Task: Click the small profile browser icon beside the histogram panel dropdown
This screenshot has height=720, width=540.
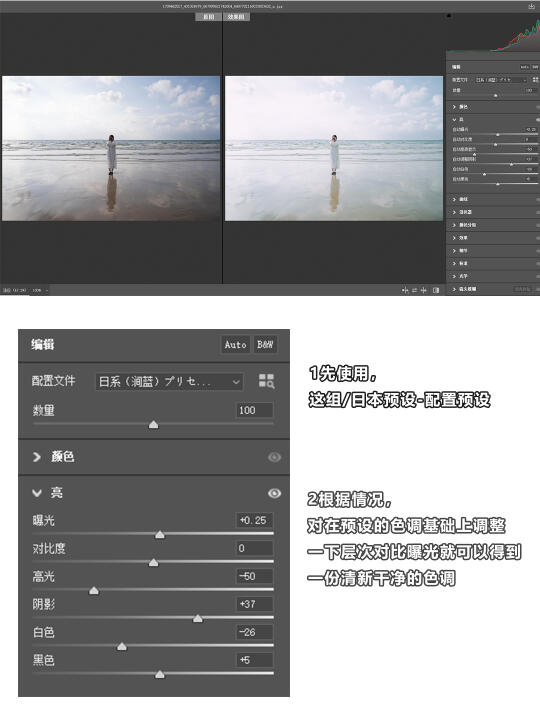Action: click(535, 80)
